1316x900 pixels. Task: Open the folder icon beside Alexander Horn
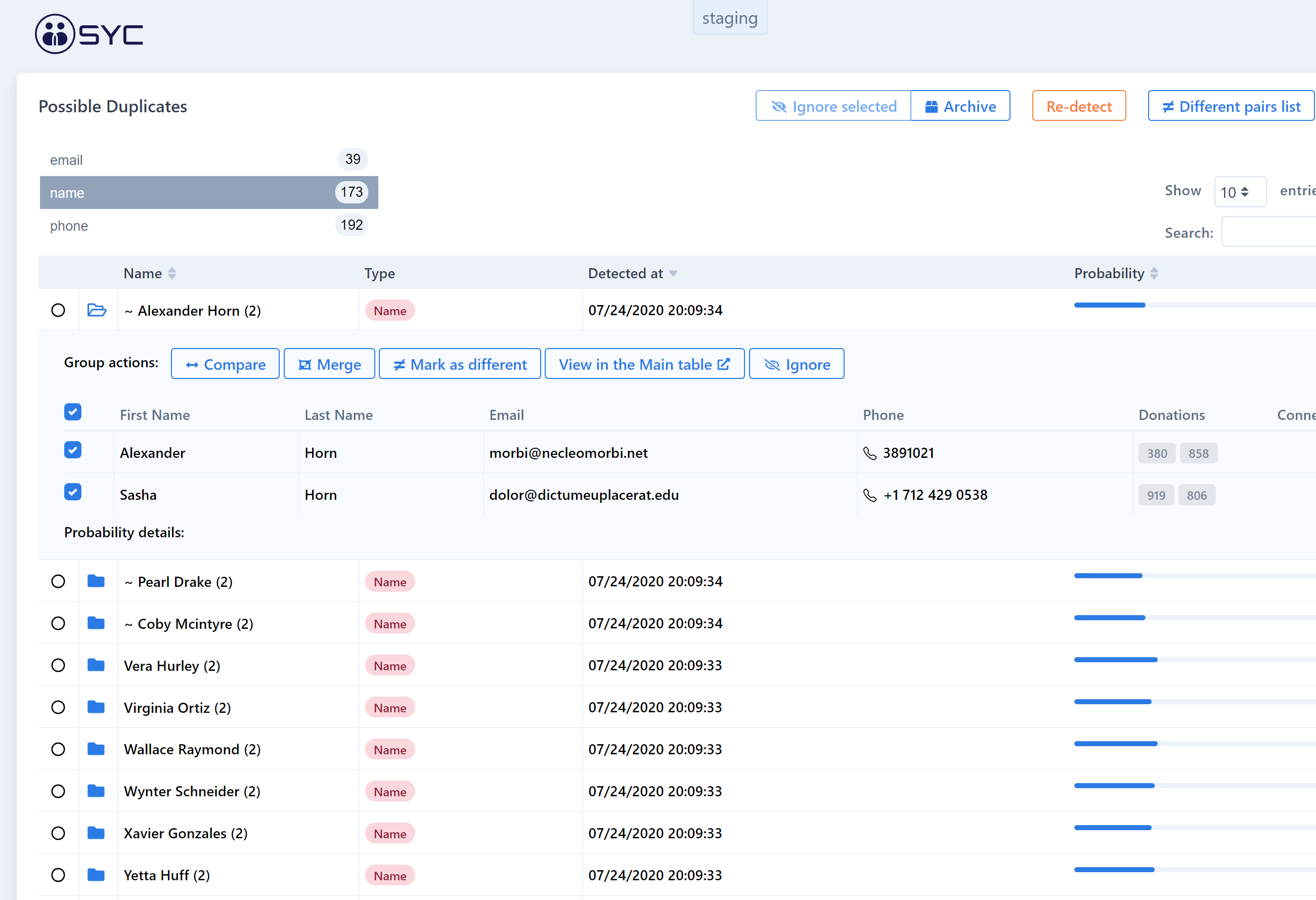pyautogui.click(x=97, y=311)
